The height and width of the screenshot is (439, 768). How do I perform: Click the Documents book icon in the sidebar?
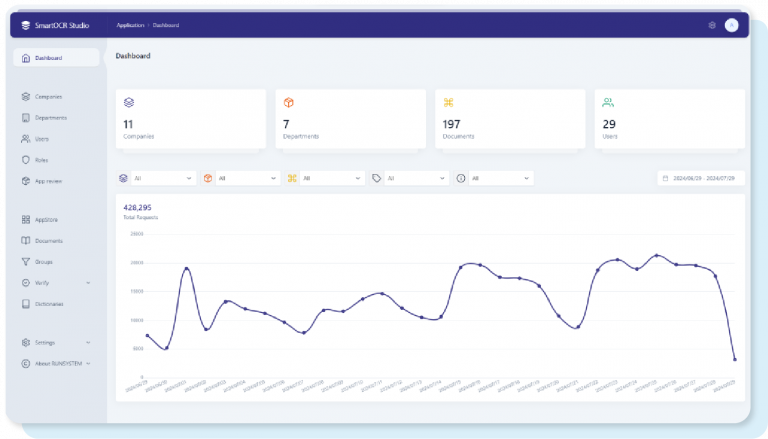26,241
